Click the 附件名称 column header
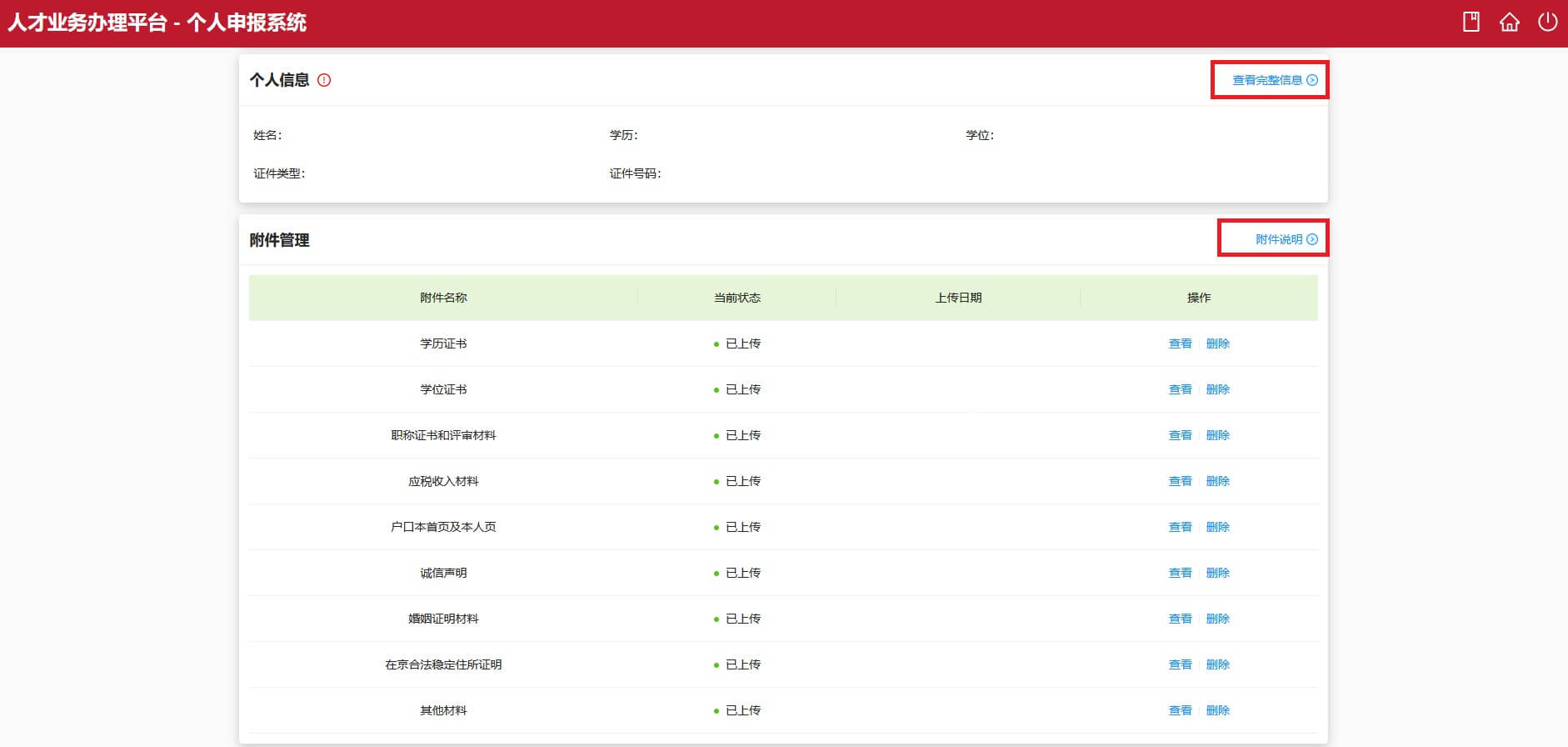 (x=443, y=298)
